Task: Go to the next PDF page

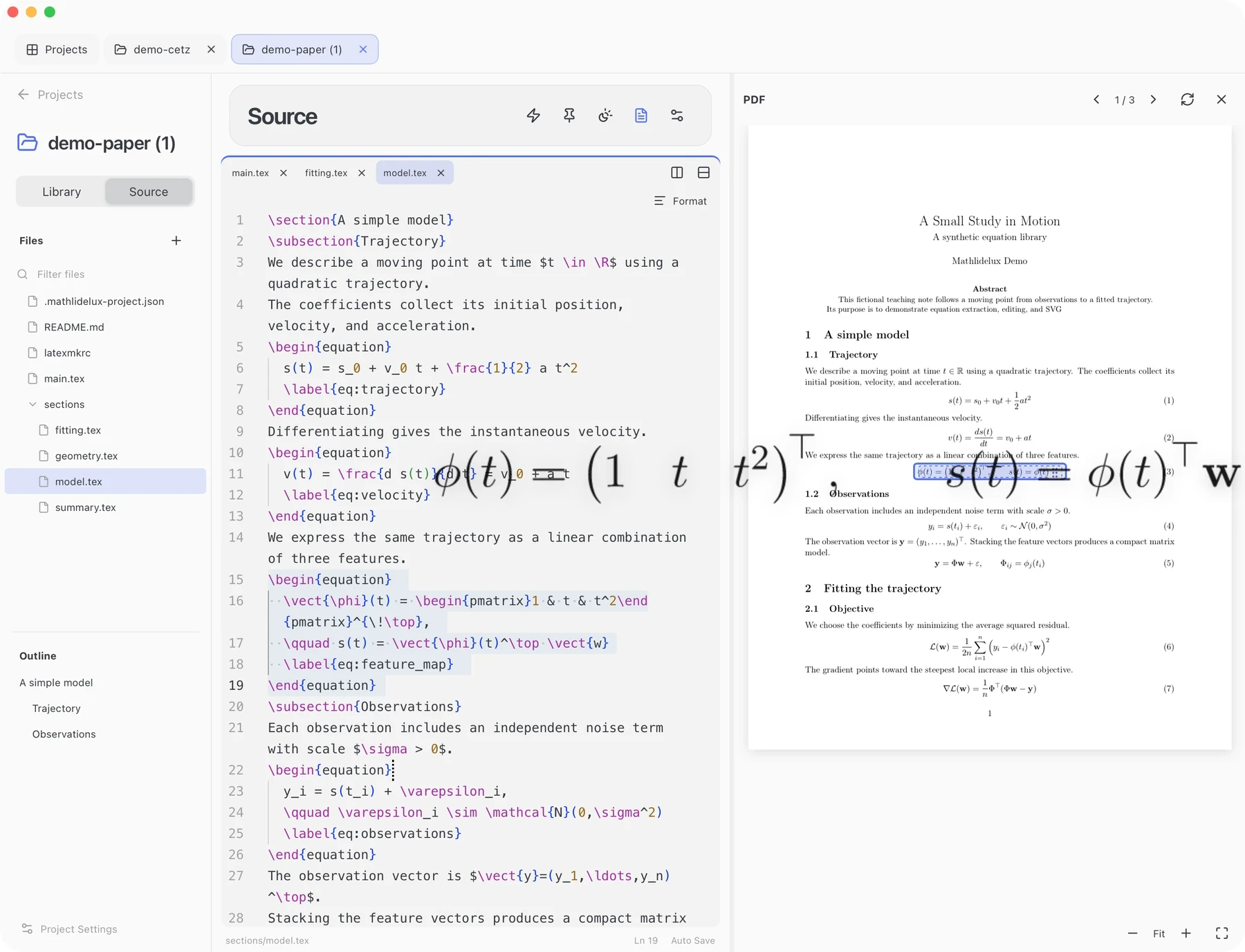Action: [1153, 100]
